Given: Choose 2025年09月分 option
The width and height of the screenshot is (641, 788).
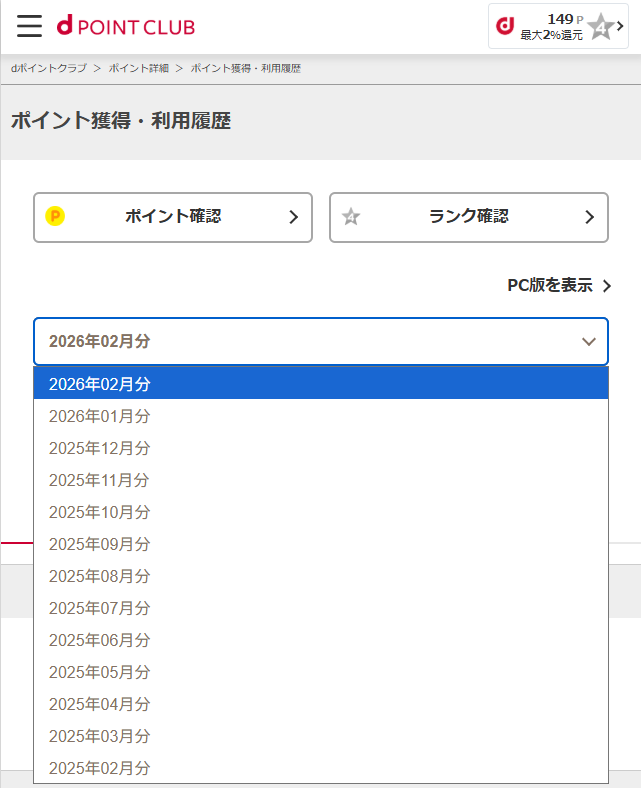Looking at the screenshot, I should (x=100, y=544).
